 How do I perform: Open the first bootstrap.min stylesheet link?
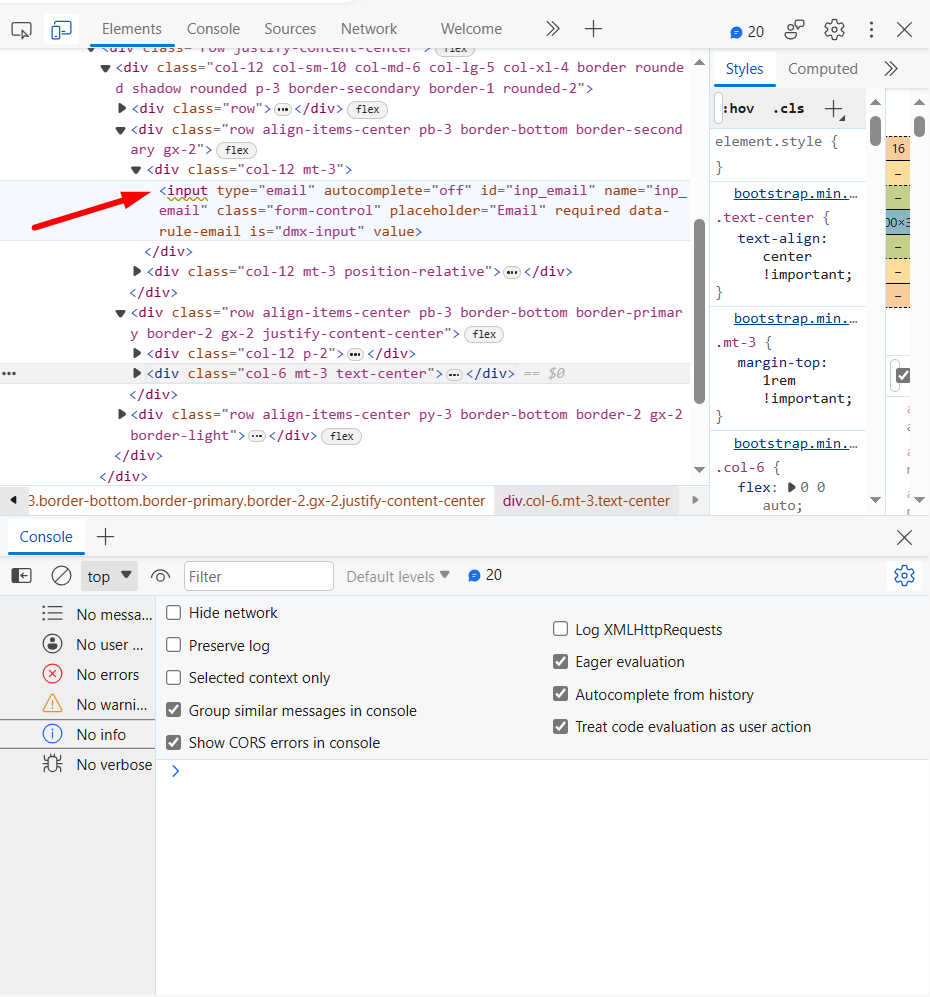[x=795, y=194]
